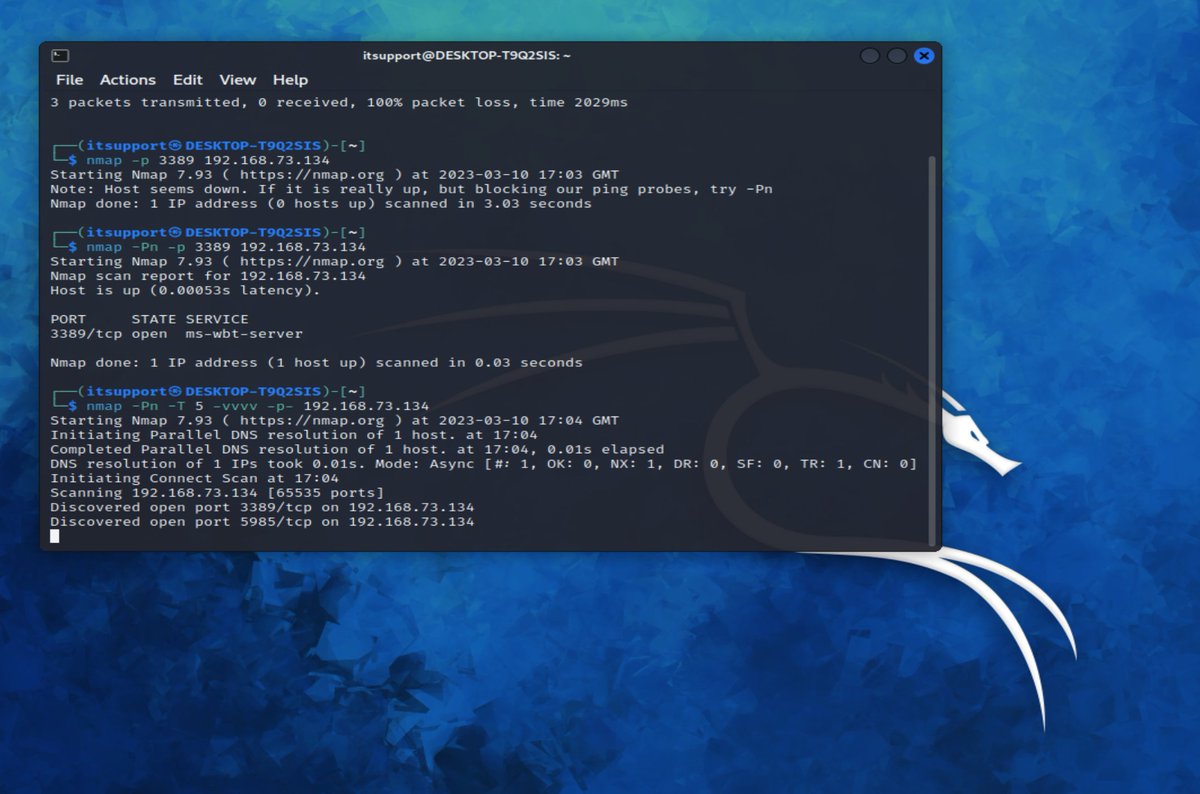Click 'Initiating Connect Scan at 17:04' line
Screen dimensions: 1200x794
(x=194, y=478)
